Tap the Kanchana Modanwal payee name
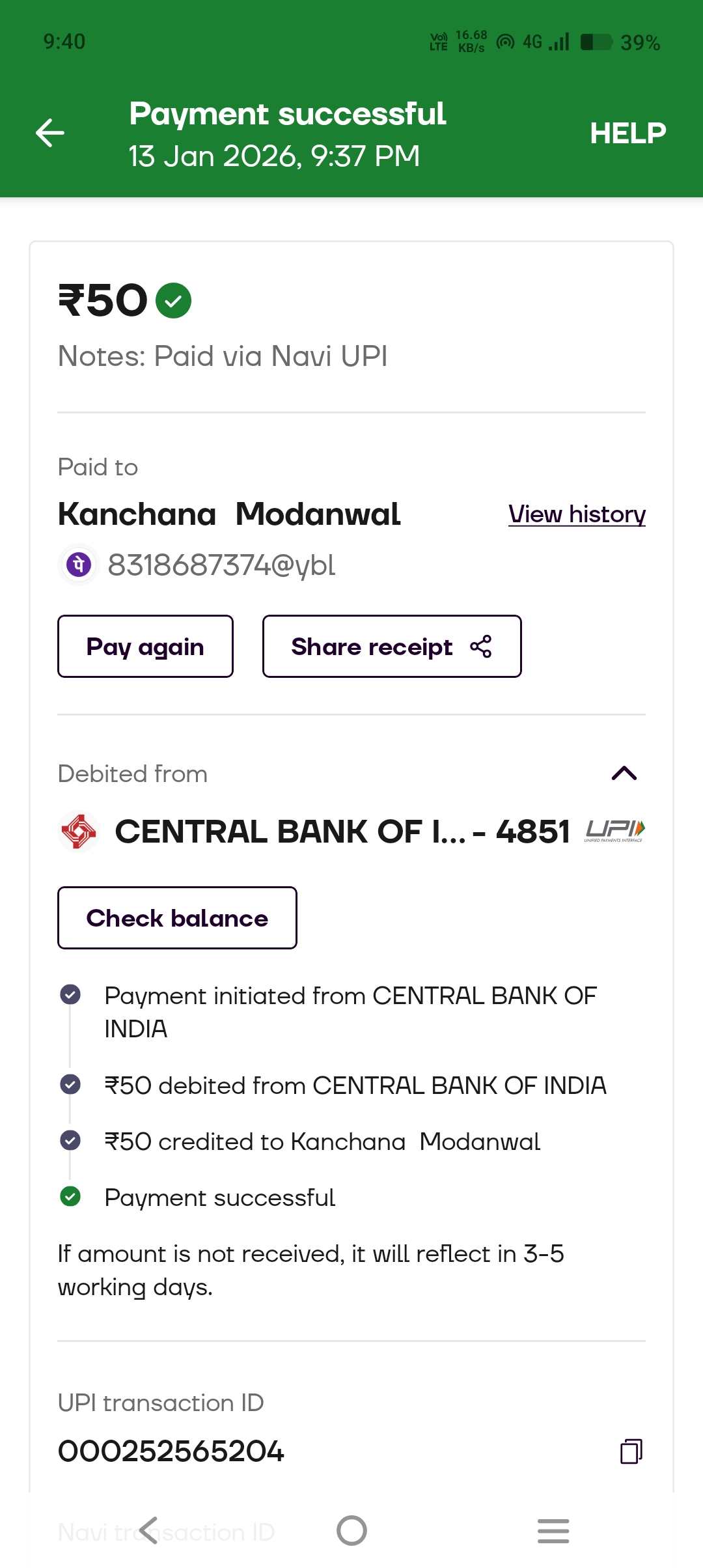Screen dimensions: 703x1568 coord(229,514)
